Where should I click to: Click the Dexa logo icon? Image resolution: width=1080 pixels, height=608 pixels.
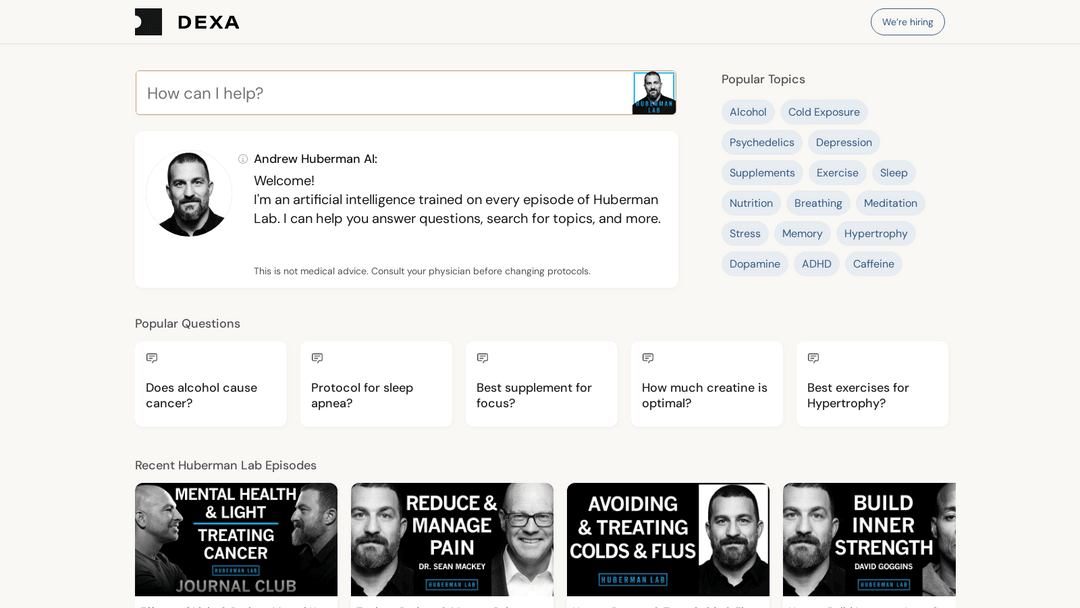[x=148, y=22]
